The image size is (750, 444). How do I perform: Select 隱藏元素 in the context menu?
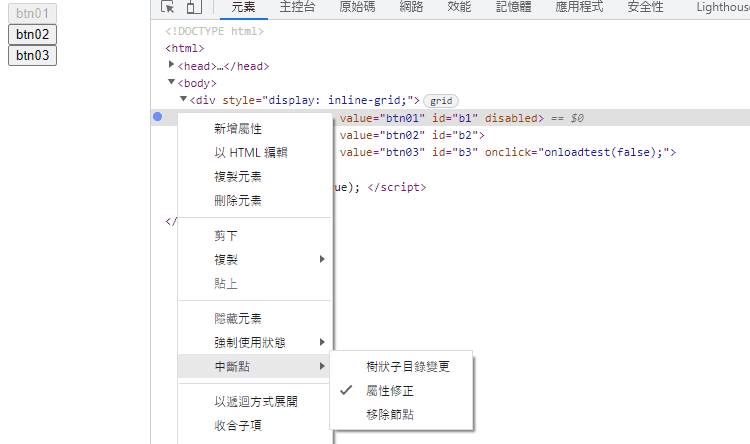pos(238,319)
